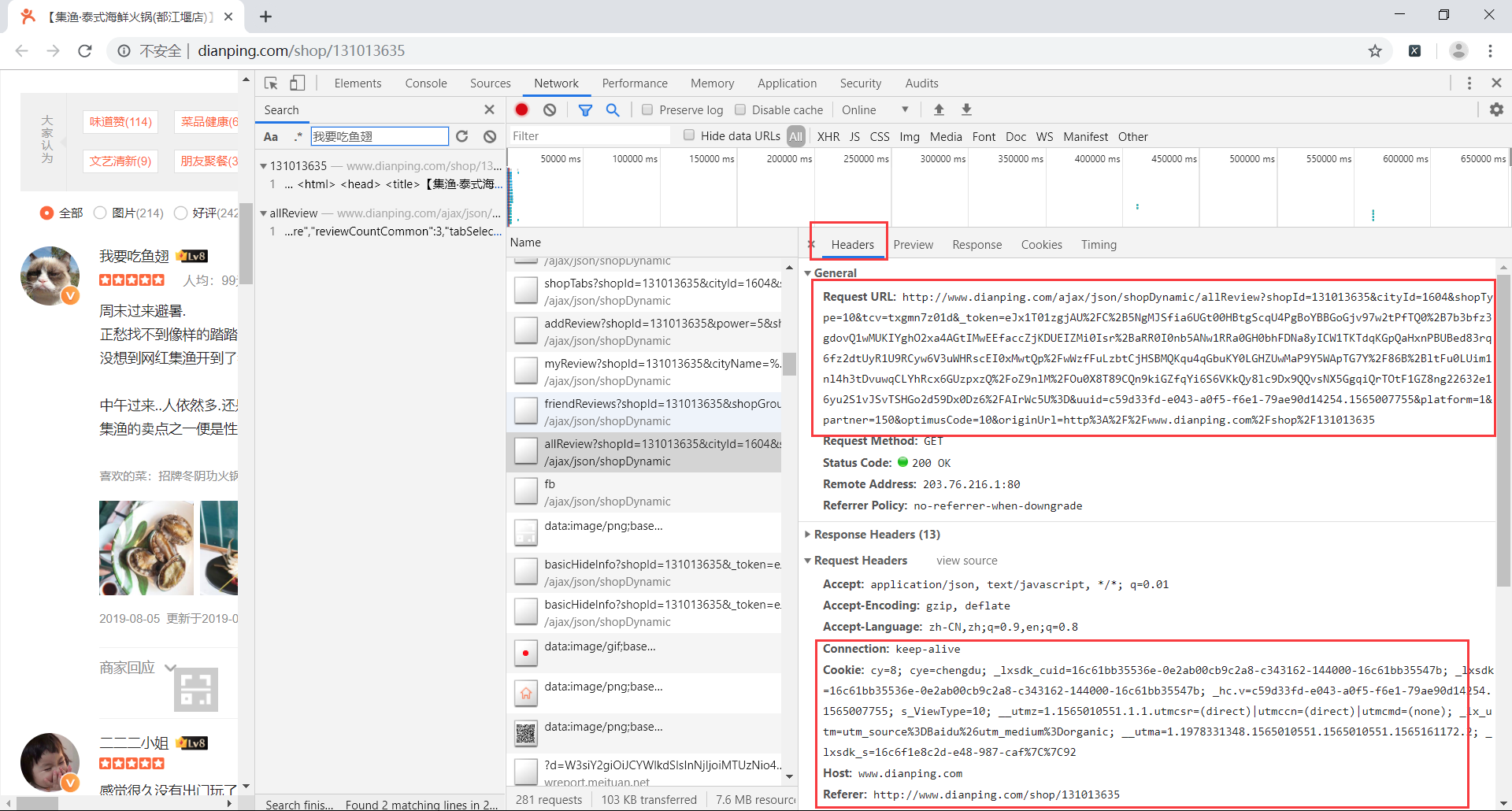Switch to Elements tab
Viewport: 1512px width, 811px height.
[x=358, y=83]
